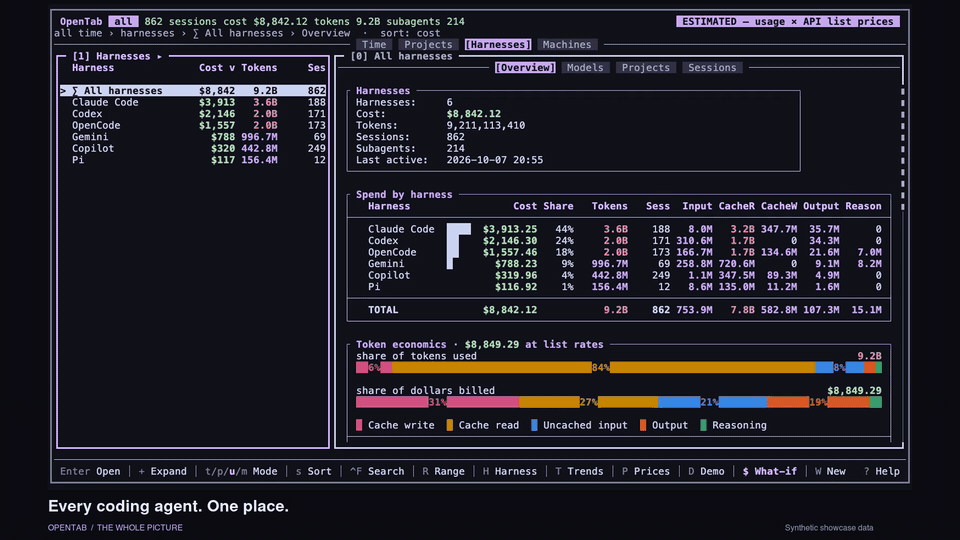Click W New in the footer

830,471
